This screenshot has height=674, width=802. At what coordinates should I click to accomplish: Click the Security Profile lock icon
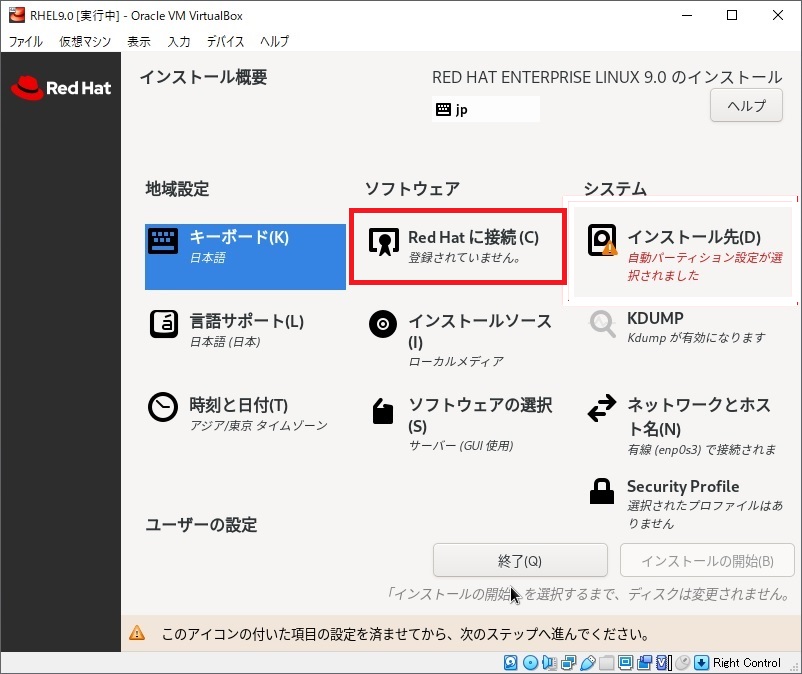coord(602,491)
